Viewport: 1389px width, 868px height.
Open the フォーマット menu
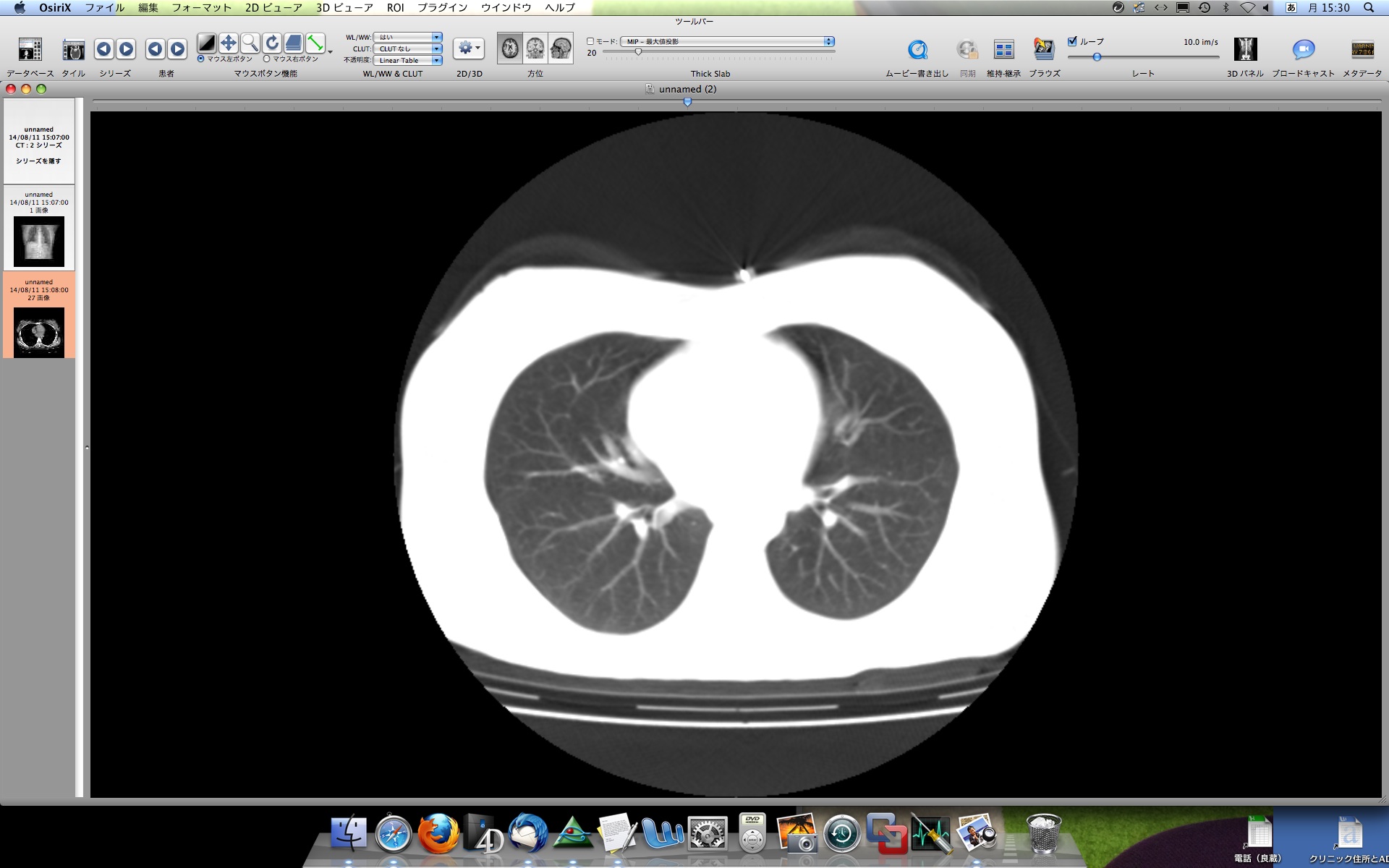click(202, 7)
